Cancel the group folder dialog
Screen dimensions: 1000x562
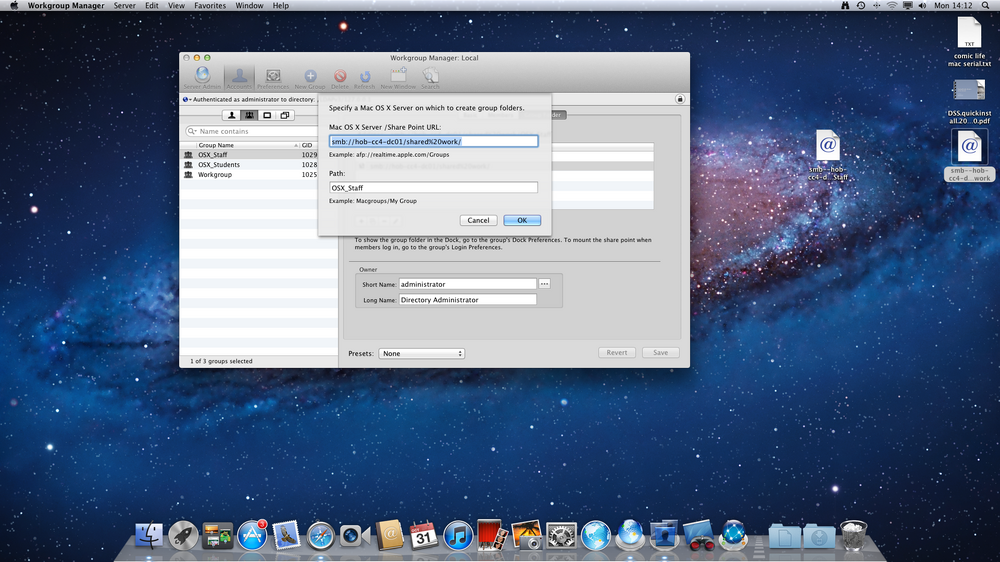point(478,220)
